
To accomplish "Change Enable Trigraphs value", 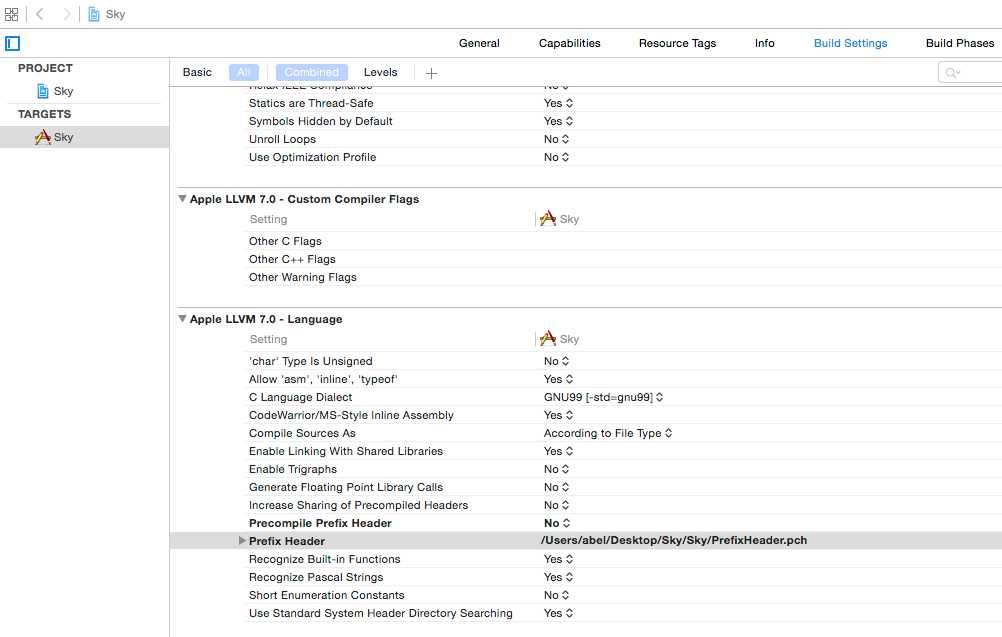I will (x=556, y=468).
